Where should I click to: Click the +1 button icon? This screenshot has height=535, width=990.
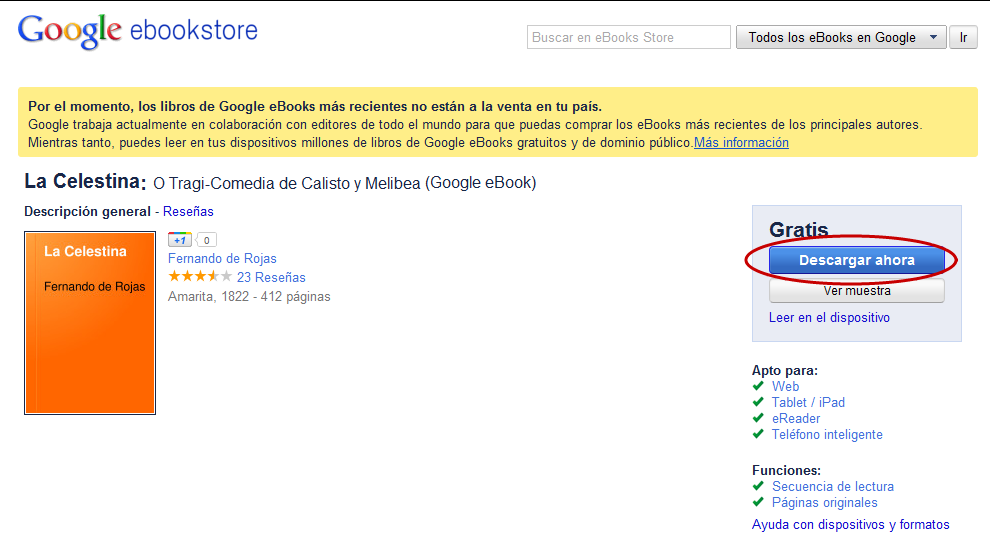pos(180,240)
